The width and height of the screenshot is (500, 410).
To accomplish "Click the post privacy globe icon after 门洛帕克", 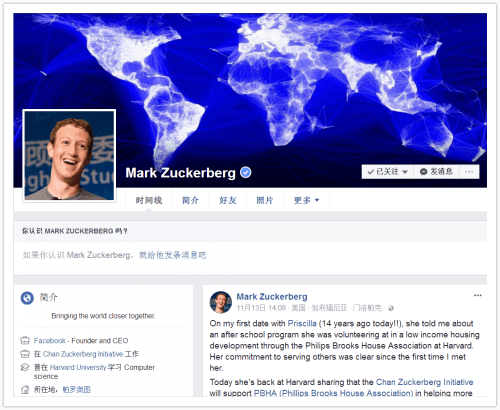I will click(391, 308).
